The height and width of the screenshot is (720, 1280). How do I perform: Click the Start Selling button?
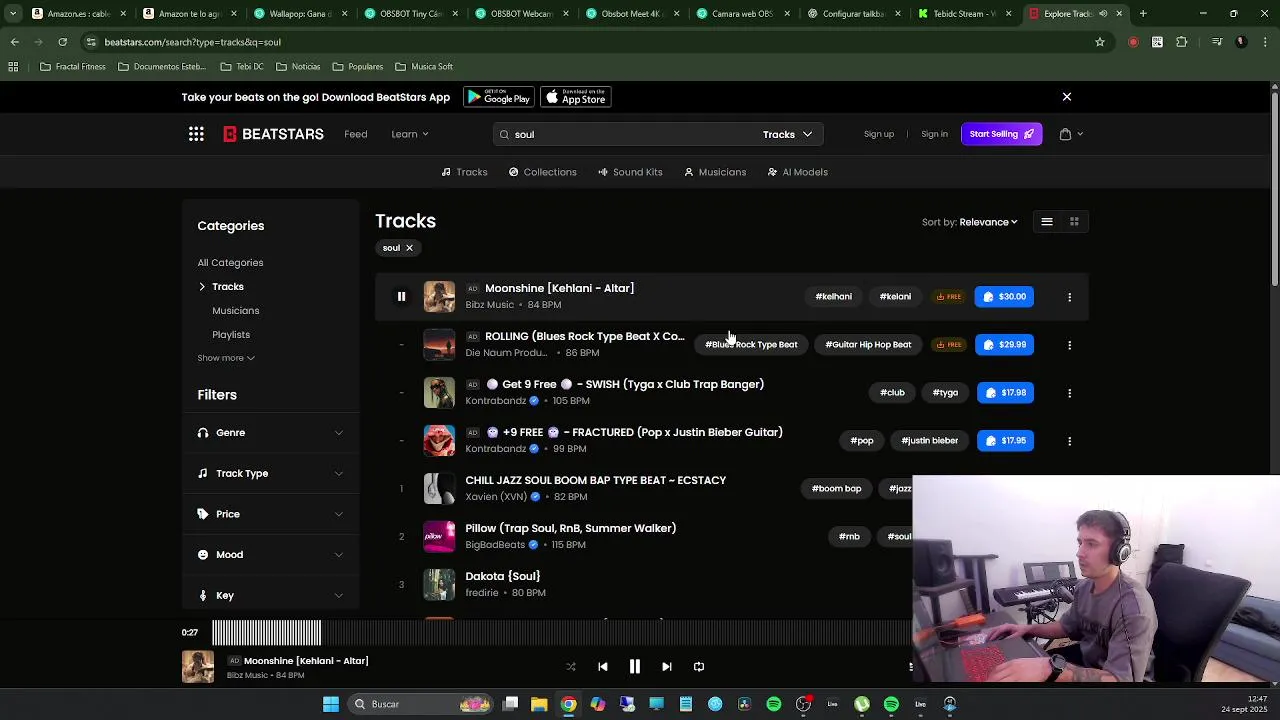click(1002, 134)
